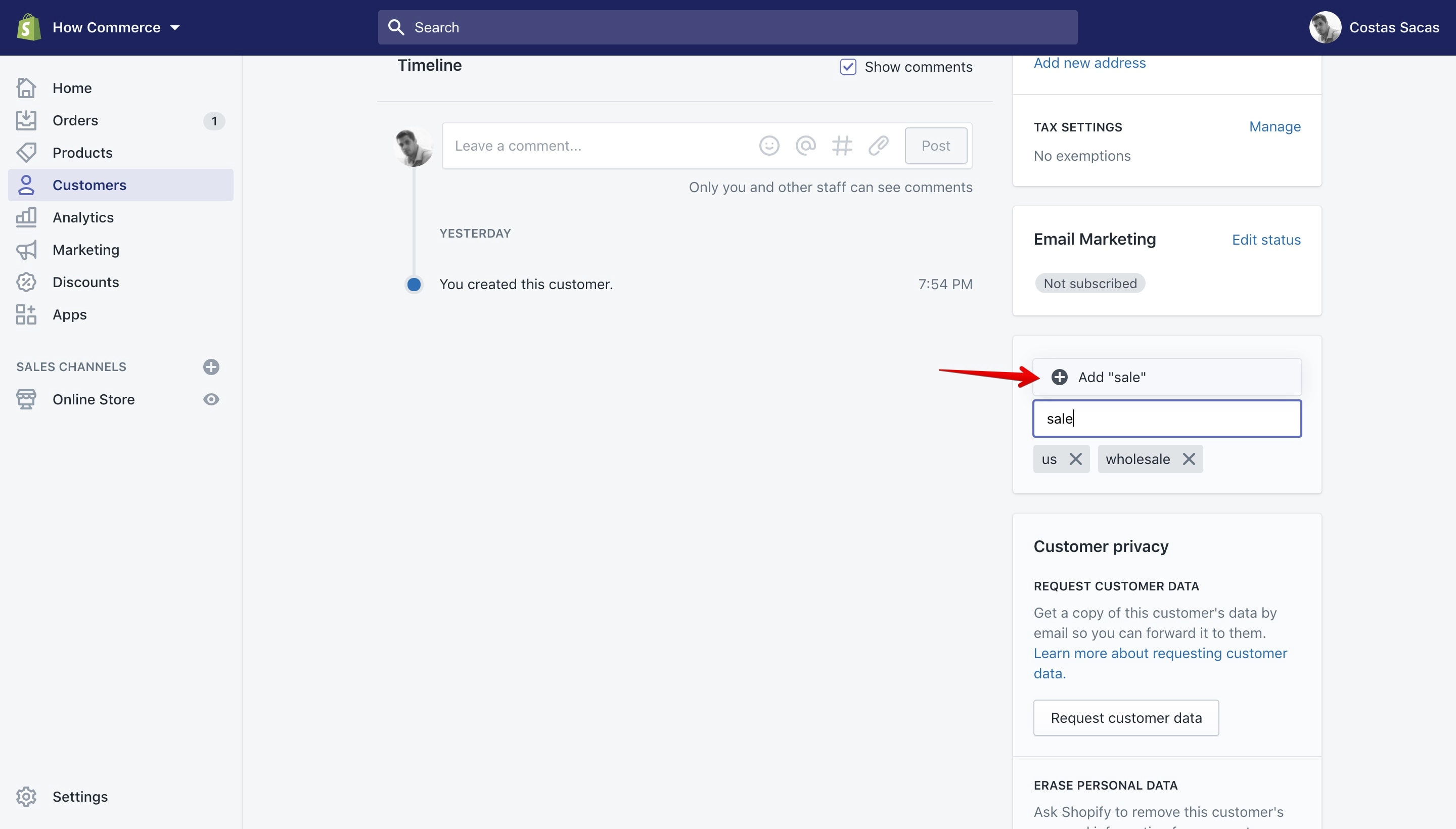This screenshot has height=829, width=1456.
Task: Click the Home house icon
Action: click(x=26, y=87)
